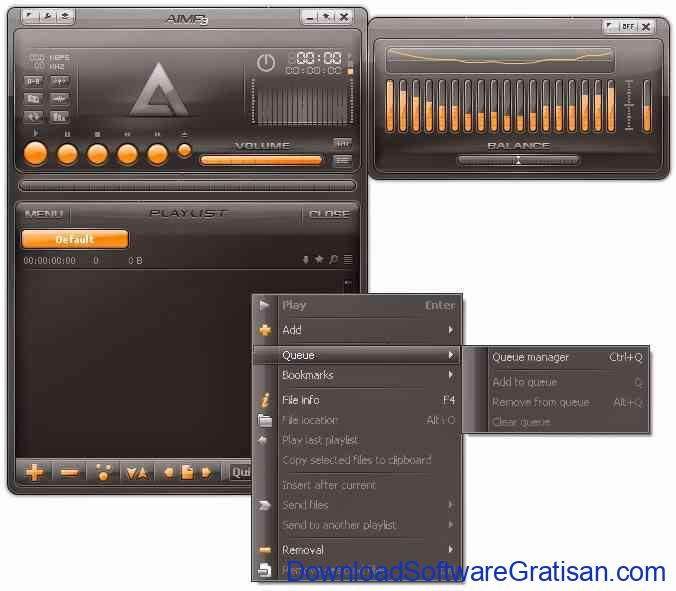Click the 00:00 time display

coord(319,58)
